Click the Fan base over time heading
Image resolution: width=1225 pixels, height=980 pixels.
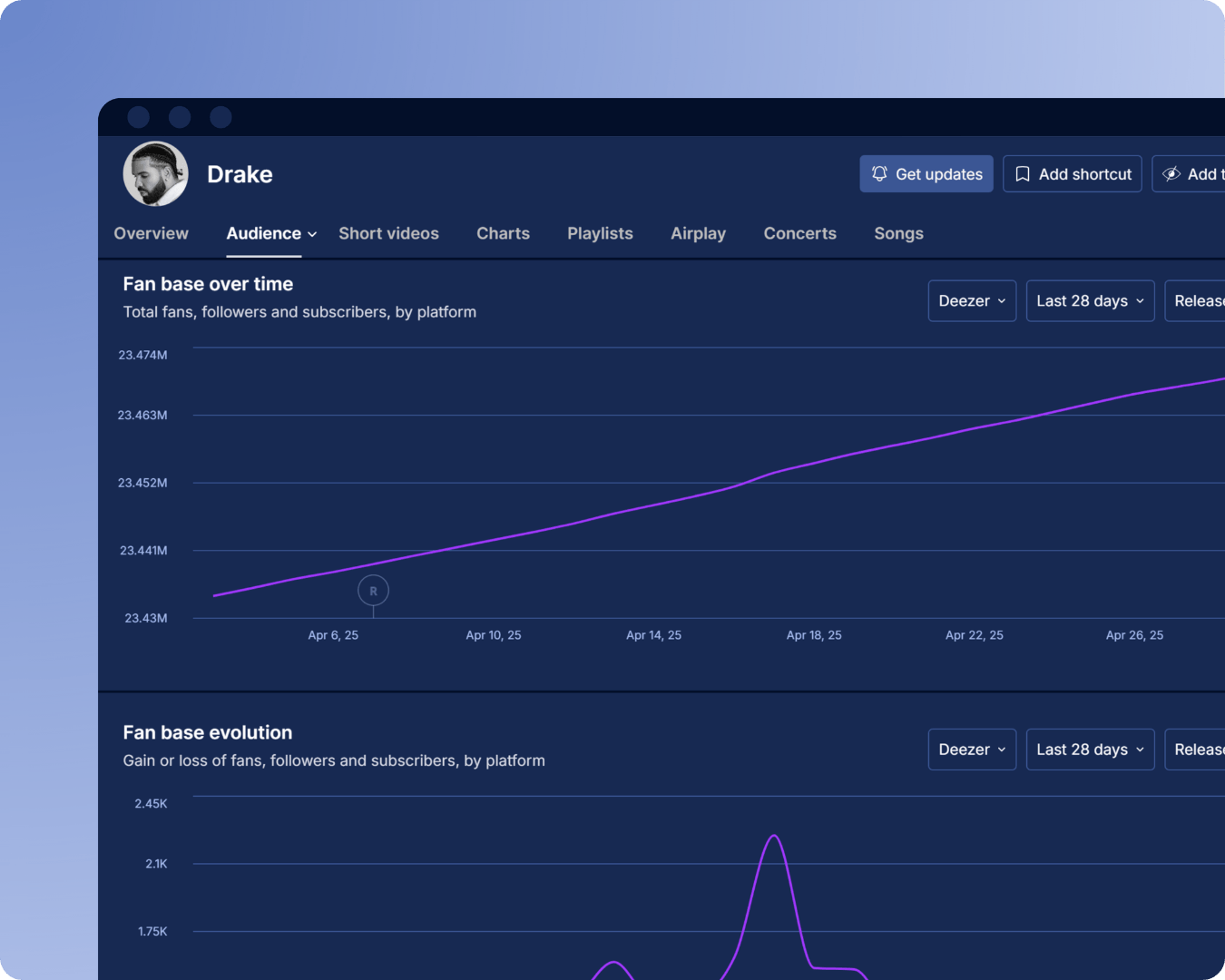(x=208, y=284)
